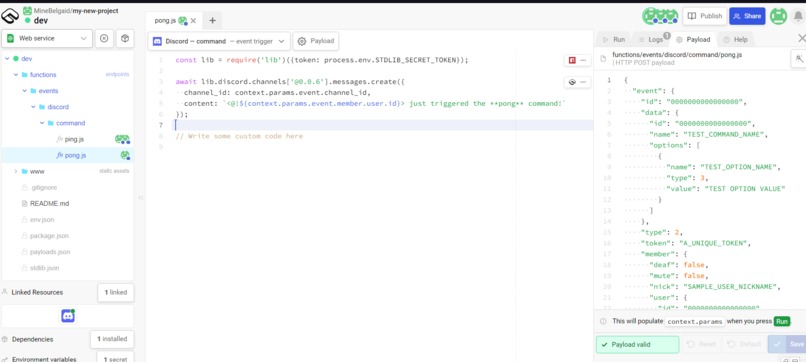Open the Help tab
The width and height of the screenshot is (806, 362).
click(x=736, y=39)
